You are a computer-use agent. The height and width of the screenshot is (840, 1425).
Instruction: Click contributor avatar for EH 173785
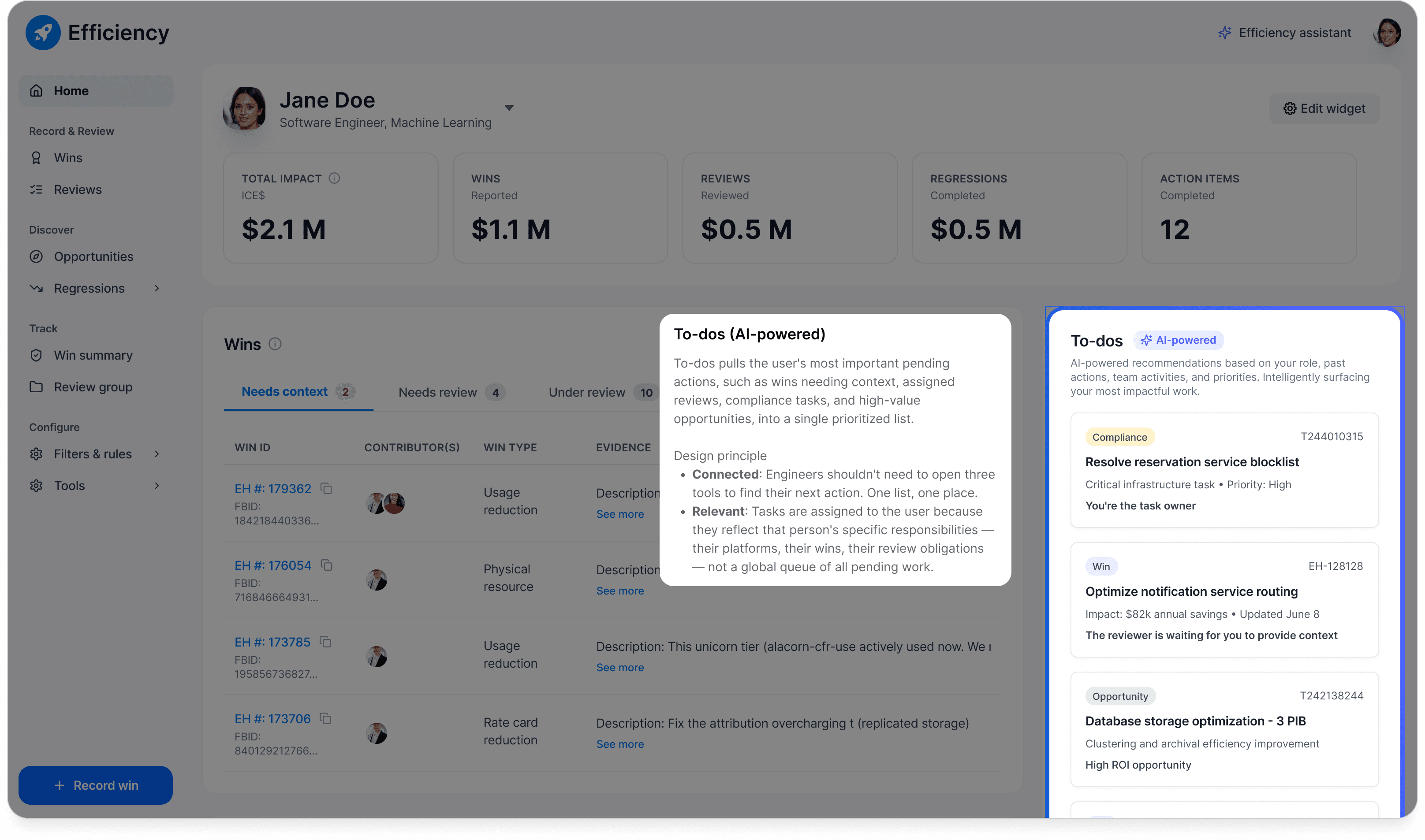(x=377, y=657)
